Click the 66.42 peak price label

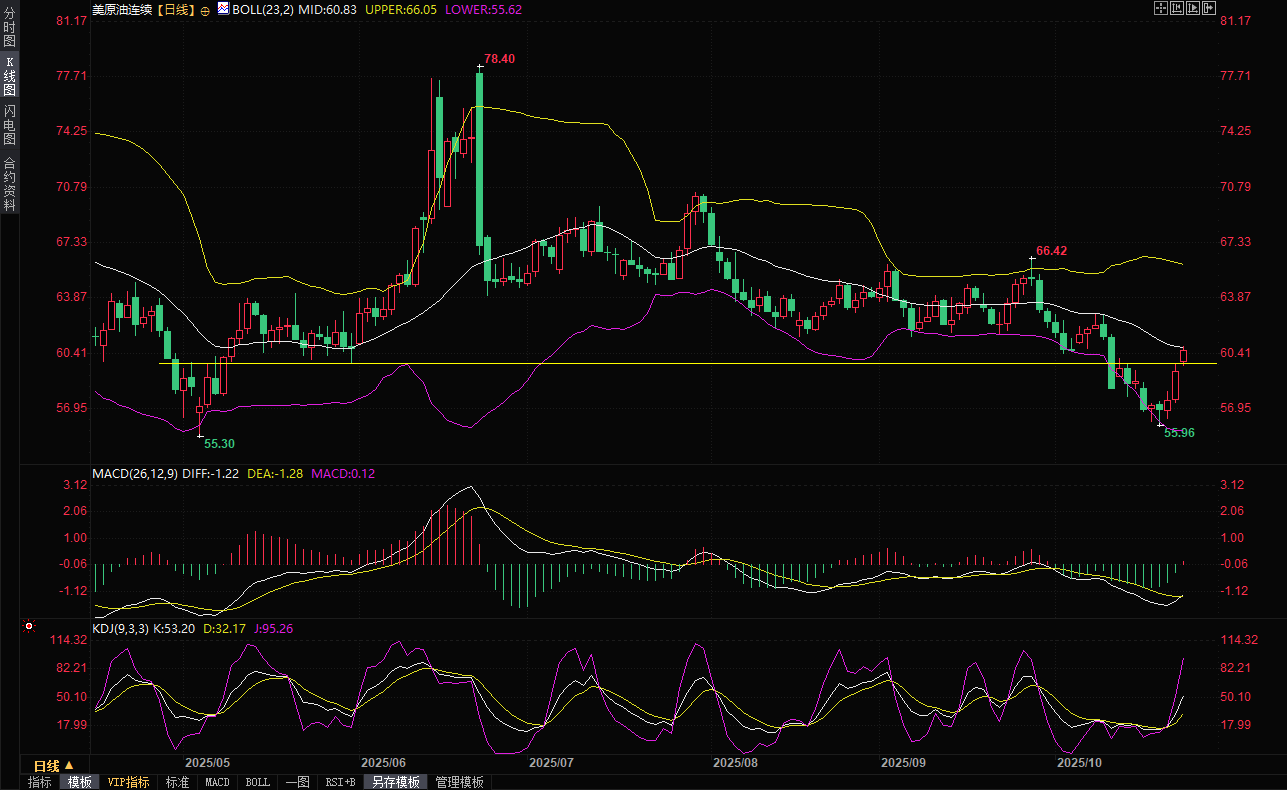click(1051, 250)
